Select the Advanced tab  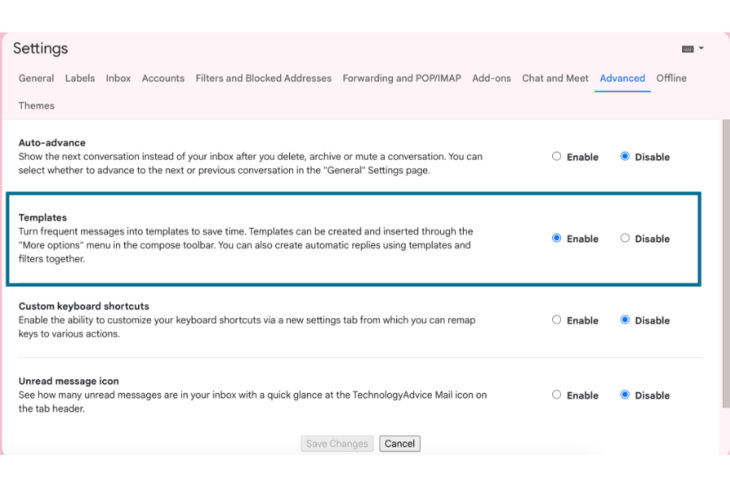(622, 78)
